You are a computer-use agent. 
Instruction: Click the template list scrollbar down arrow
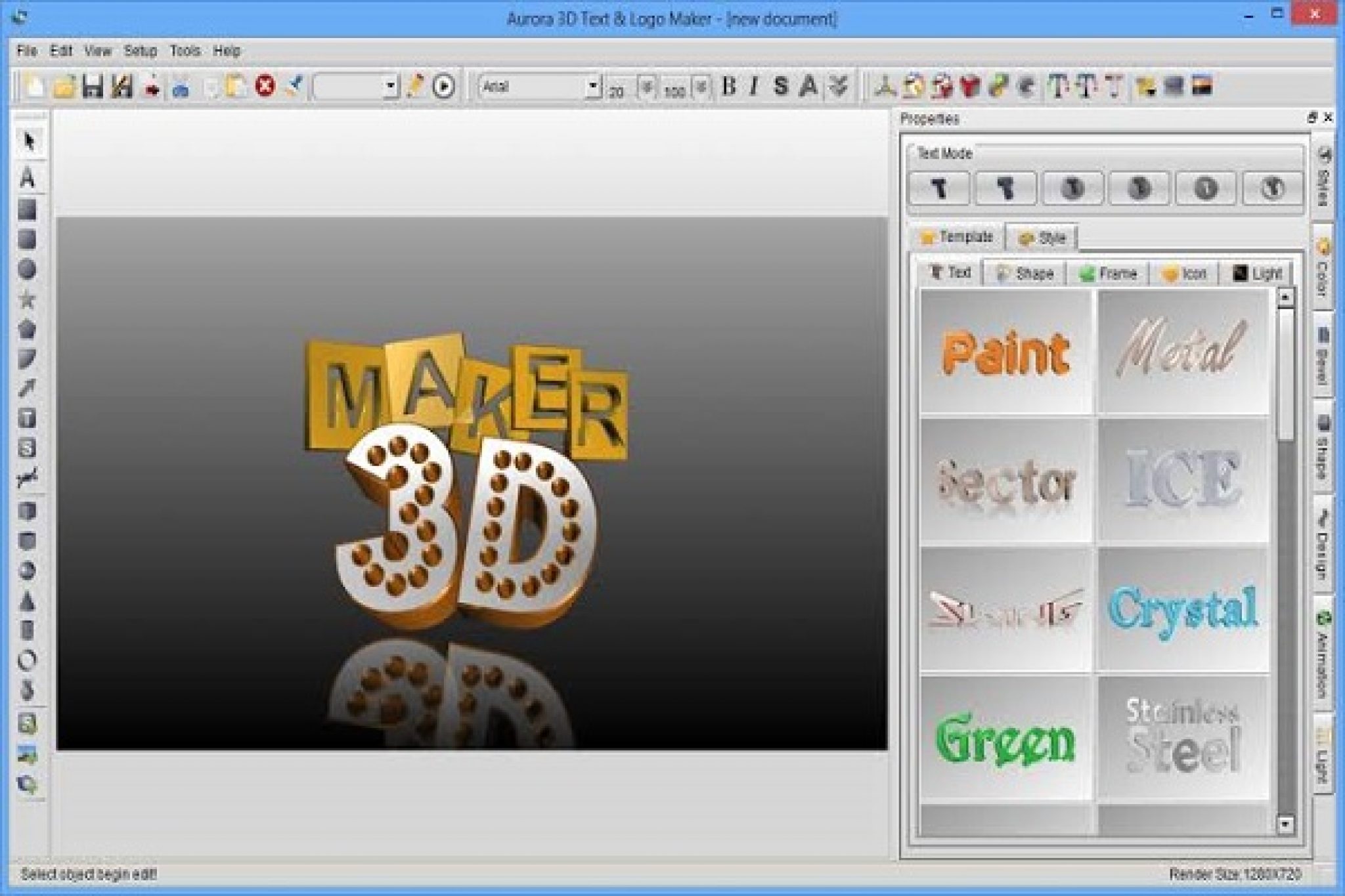pyautogui.click(x=1285, y=823)
